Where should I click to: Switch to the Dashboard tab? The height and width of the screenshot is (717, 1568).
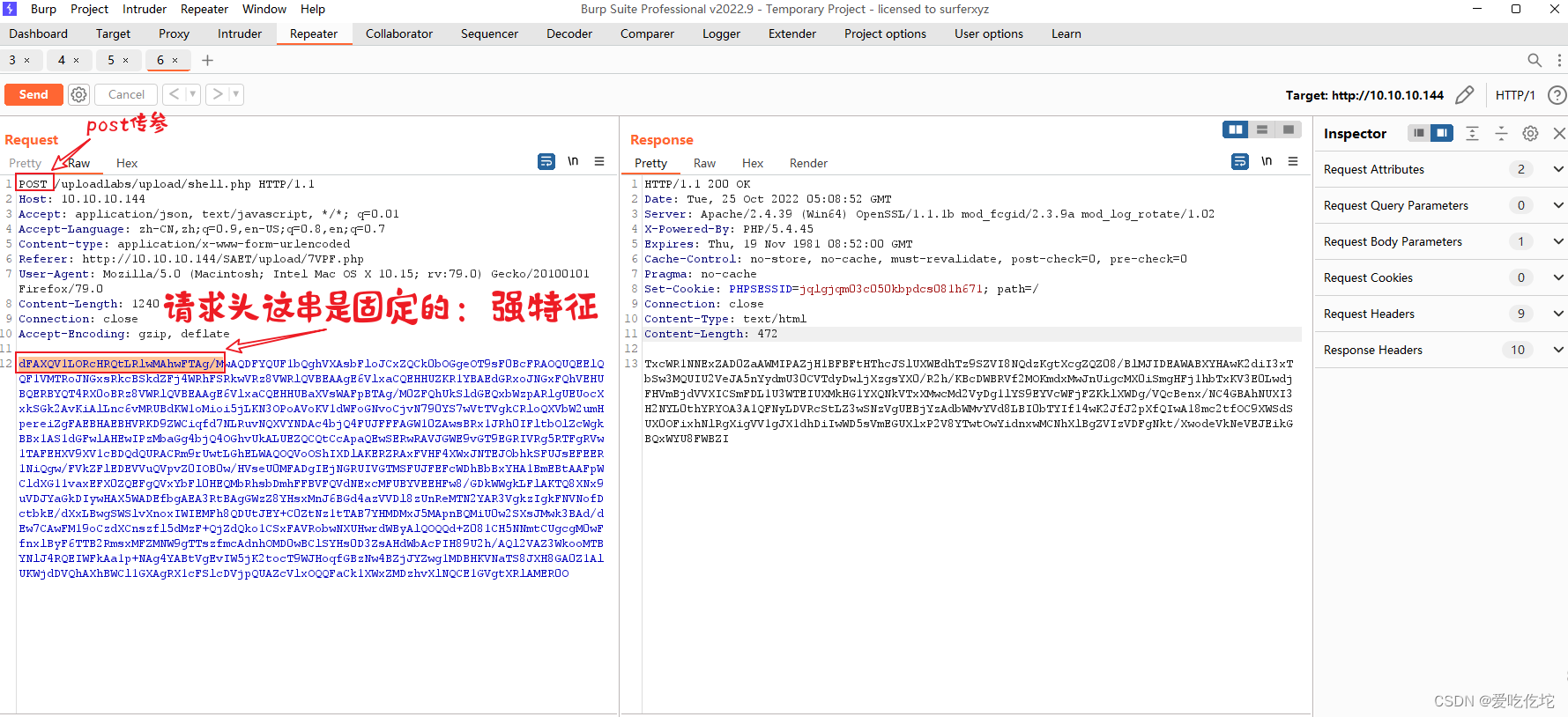click(38, 33)
